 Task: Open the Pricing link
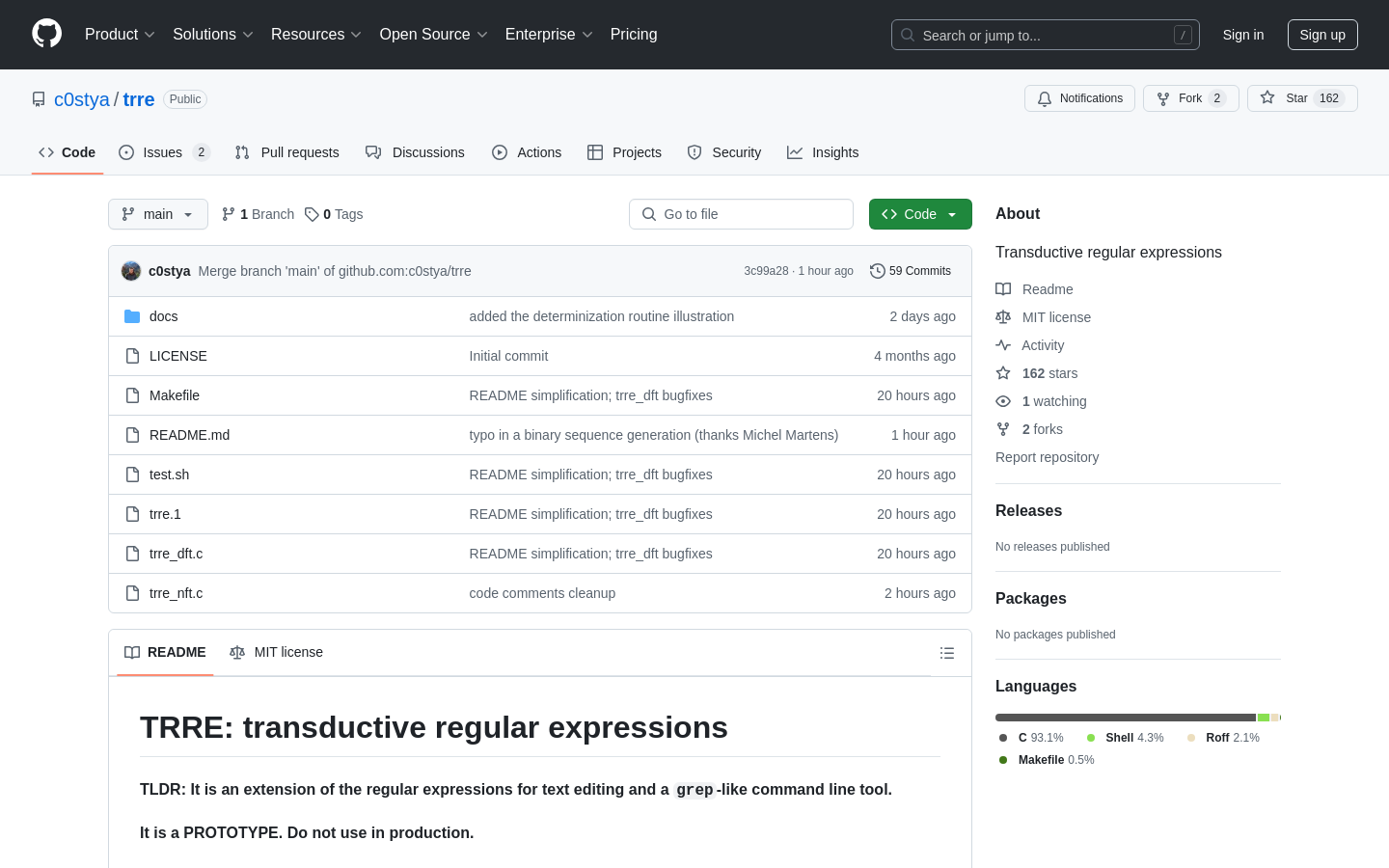[634, 35]
